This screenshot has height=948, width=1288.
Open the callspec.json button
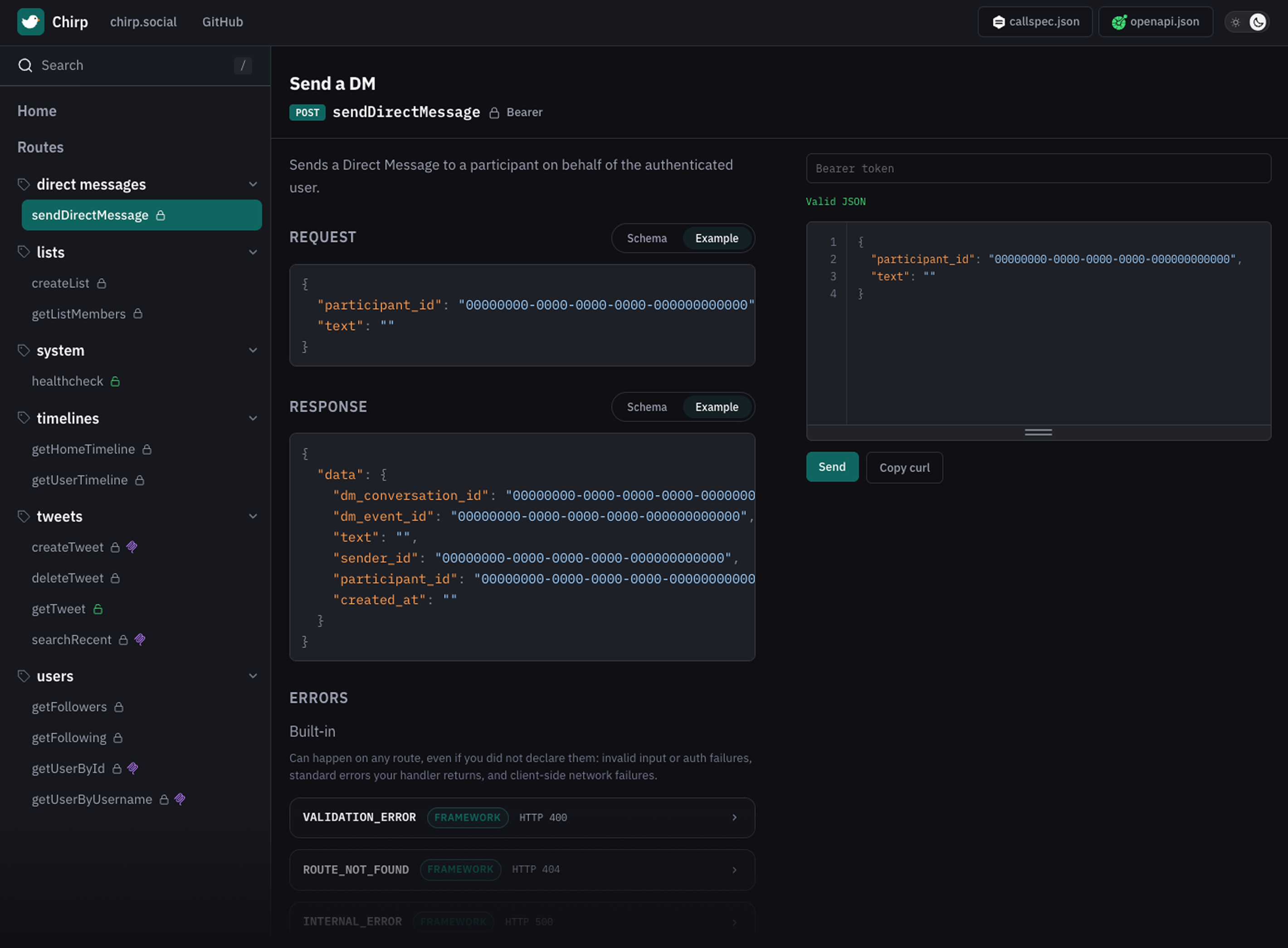click(1035, 22)
